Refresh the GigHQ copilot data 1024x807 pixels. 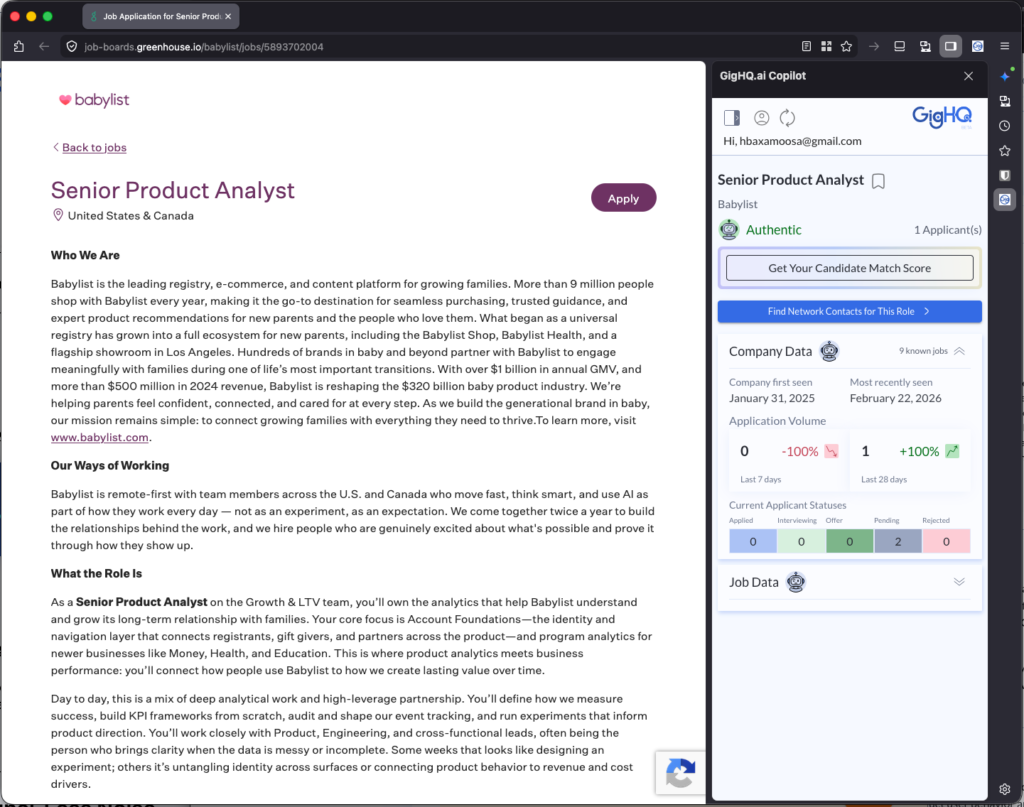point(787,118)
